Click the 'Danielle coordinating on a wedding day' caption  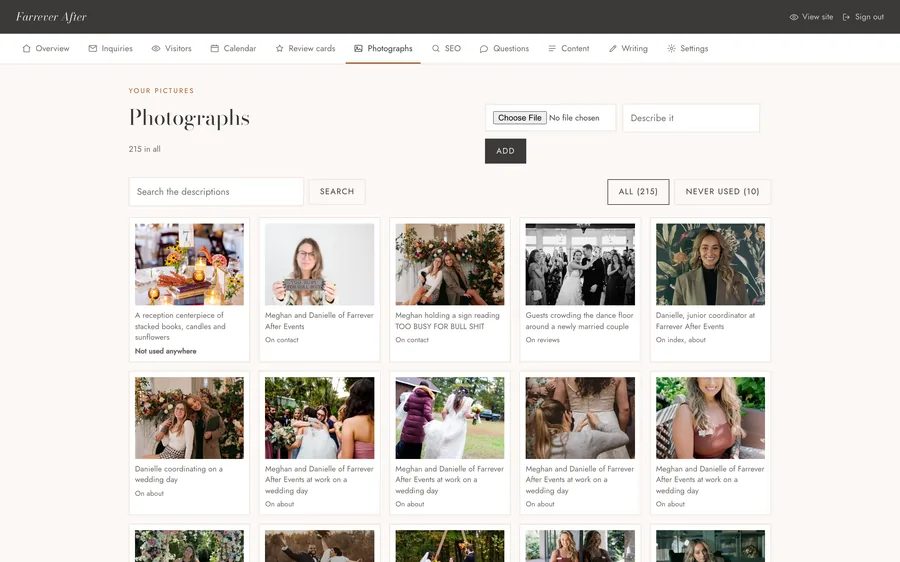coord(179,474)
